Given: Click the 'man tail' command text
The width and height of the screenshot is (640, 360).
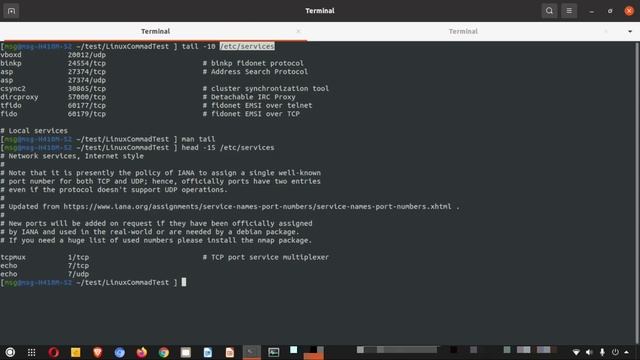Looking at the screenshot, I should (x=198, y=139).
